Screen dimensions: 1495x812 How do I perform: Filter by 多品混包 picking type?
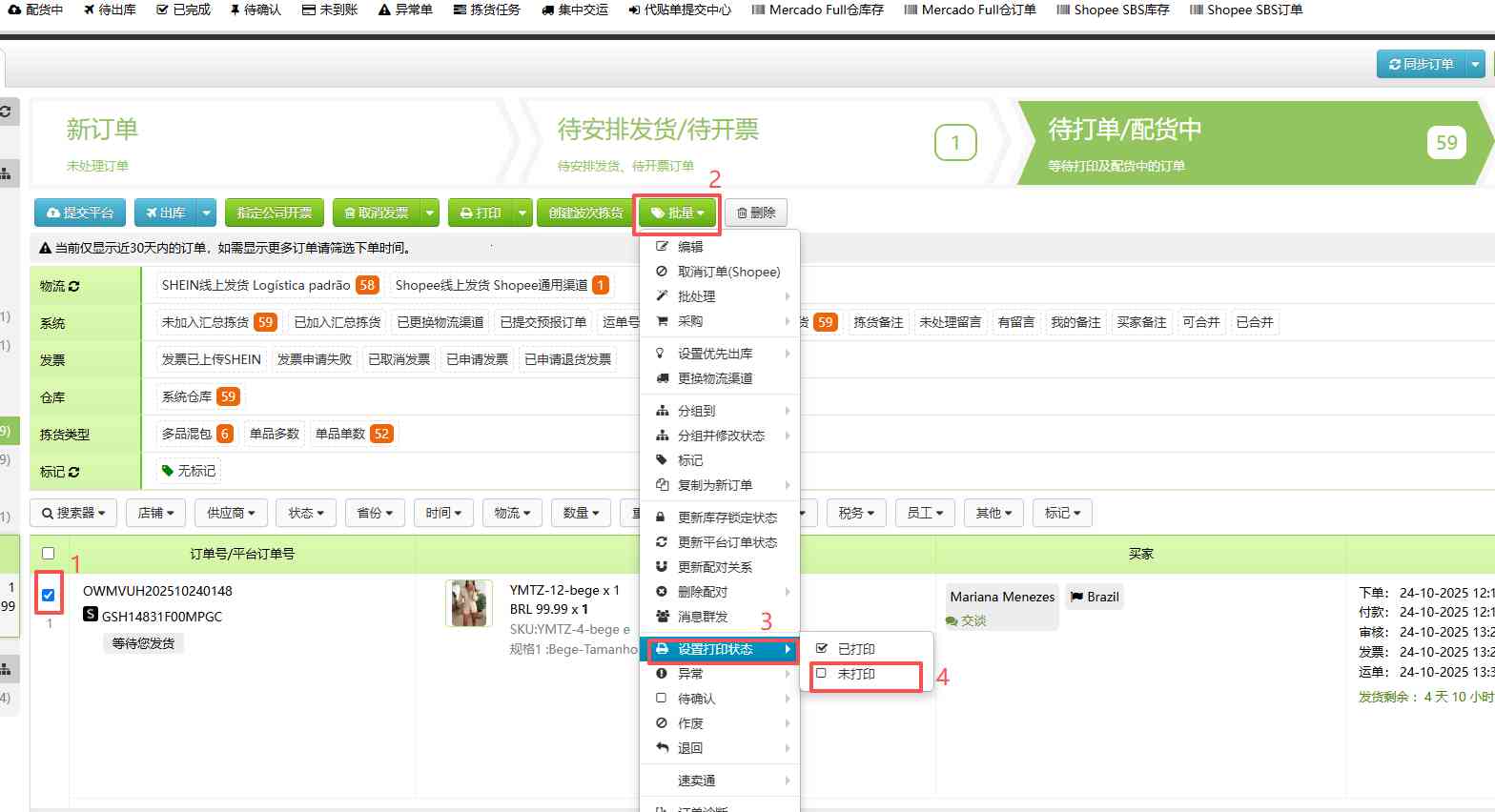pyautogui.click(x=197, y=434)
